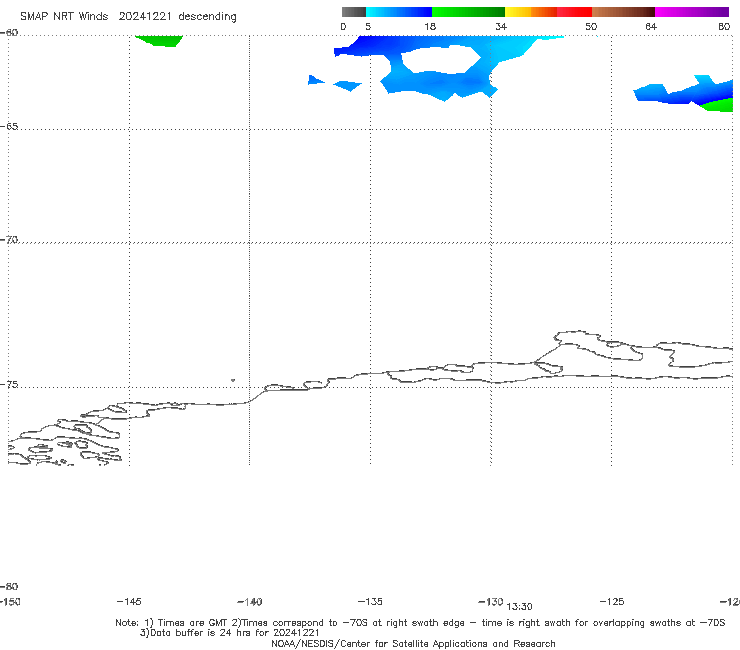This screenshot has height=650, width=740.
Task: Click the longitude label '-125'
Action: click(x=612, y=601)
